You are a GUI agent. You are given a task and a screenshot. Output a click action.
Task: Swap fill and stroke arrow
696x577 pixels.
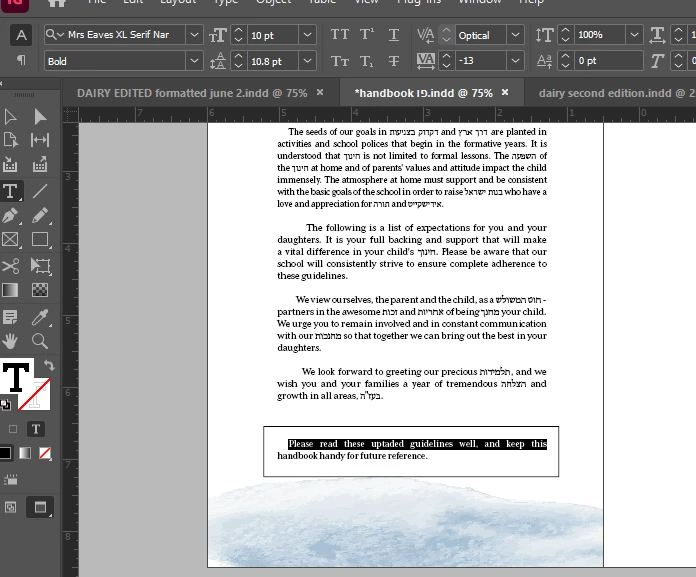tap(49, 365)
